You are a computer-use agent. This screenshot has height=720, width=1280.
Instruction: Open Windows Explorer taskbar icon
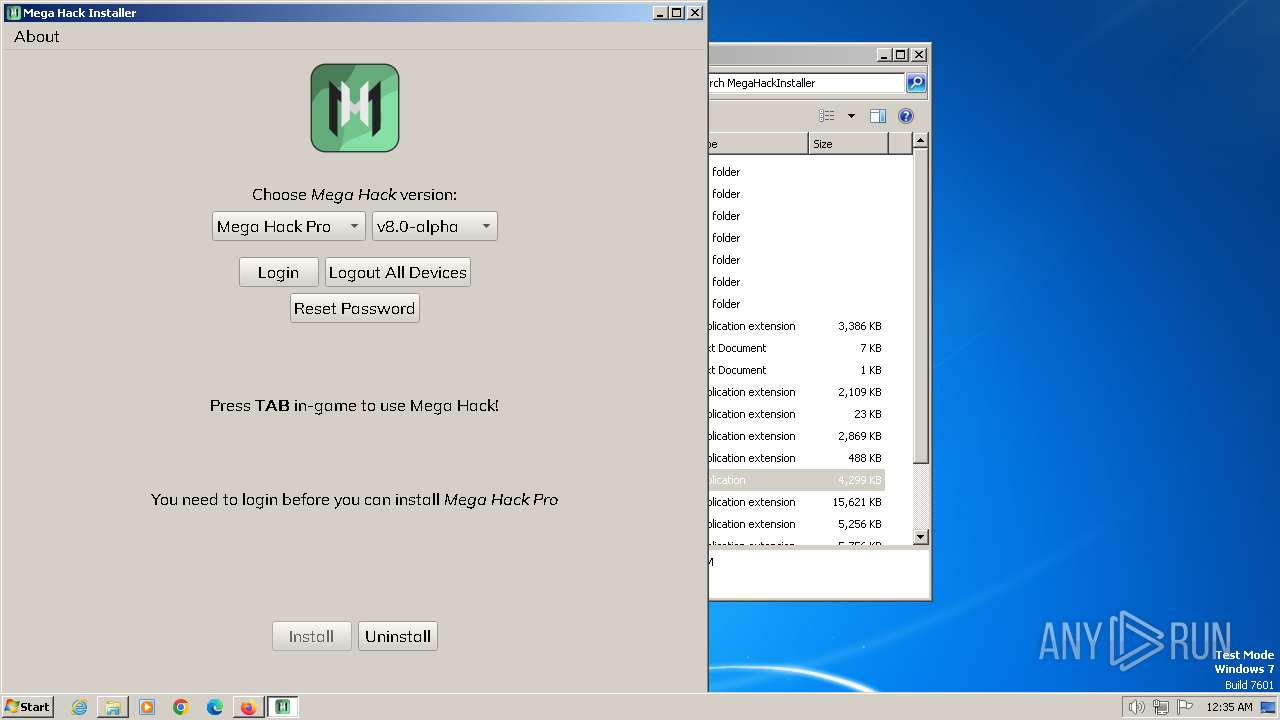tap(113, 707)
